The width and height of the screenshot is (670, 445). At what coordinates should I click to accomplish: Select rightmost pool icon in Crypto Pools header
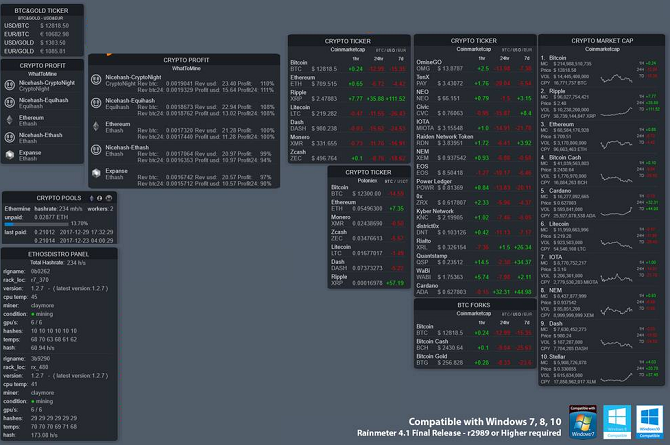click(109, 198)
